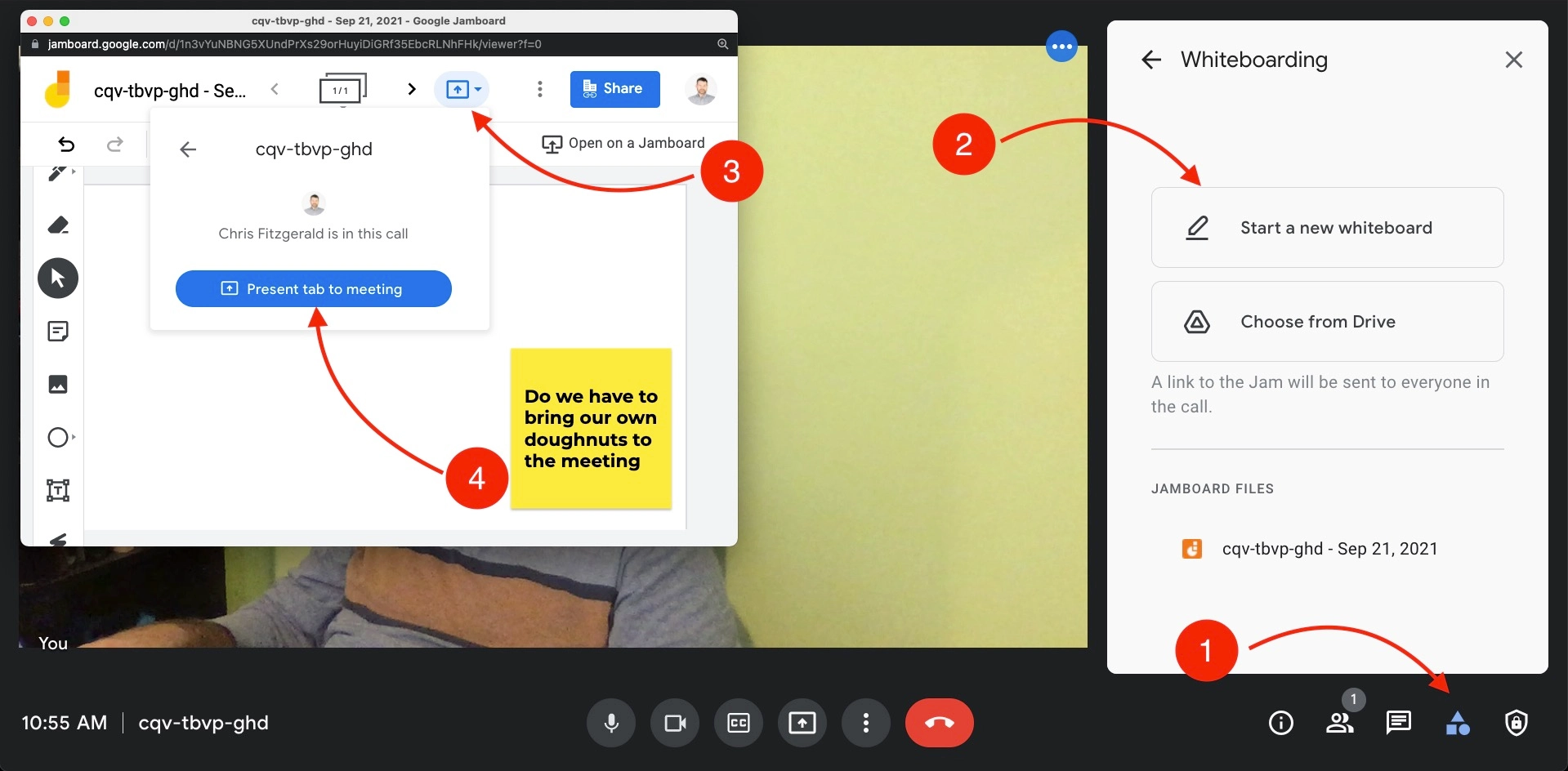
Task: Click the 10:55 AM clock text
Action: coord(65,723)
